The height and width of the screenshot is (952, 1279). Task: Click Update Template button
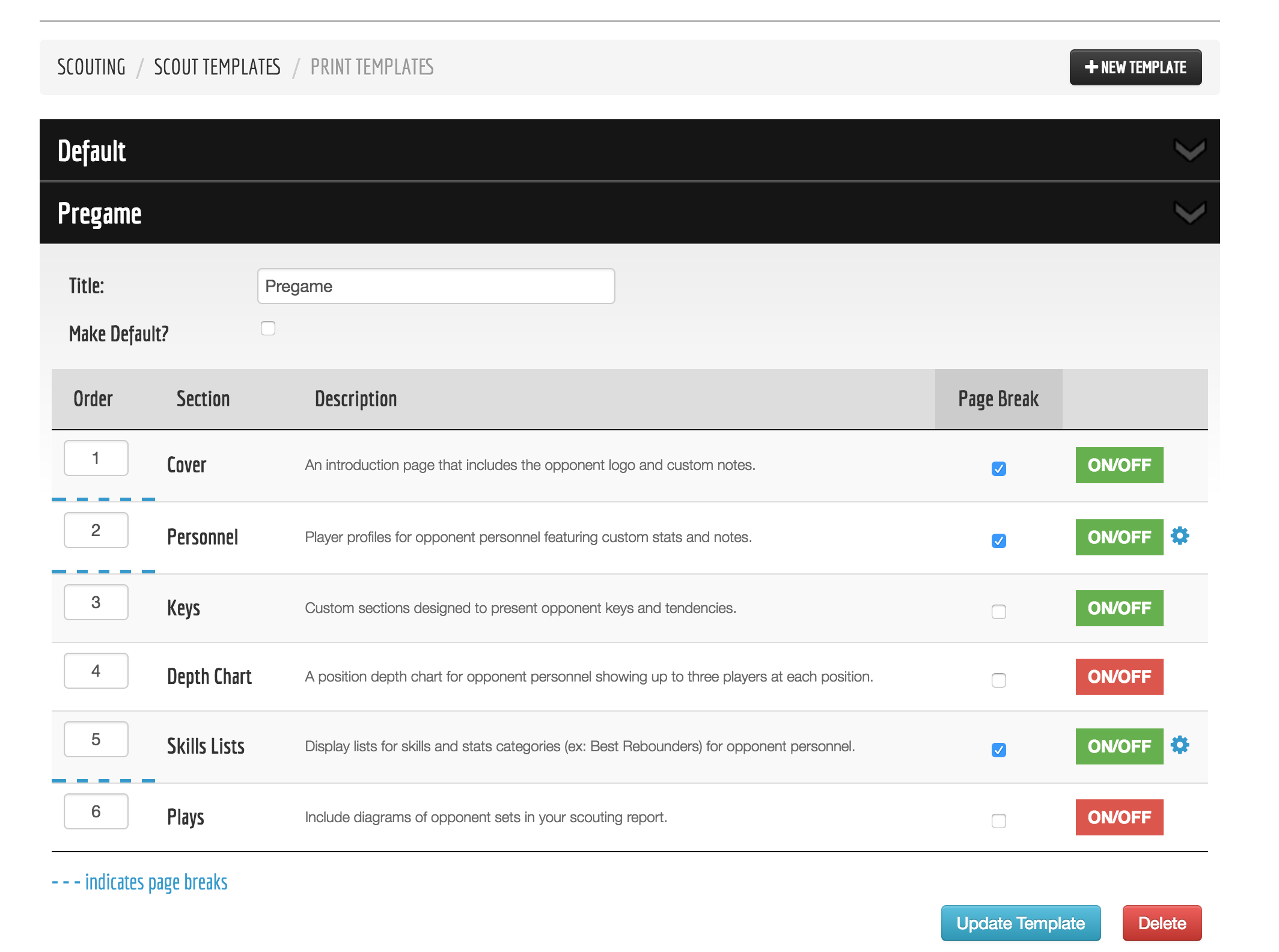click(1020, 923)
